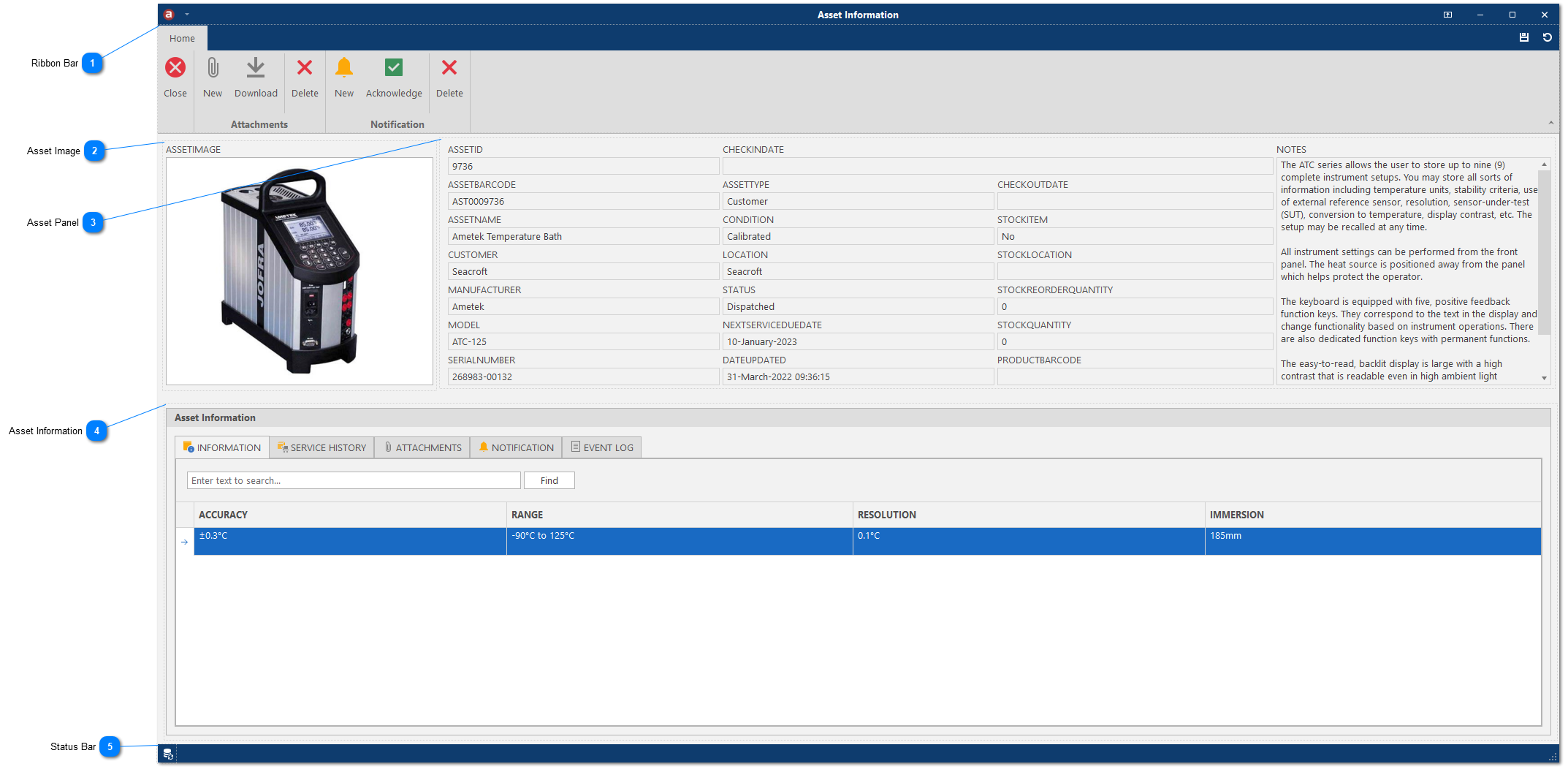Click the ±0.3°C accuracy cell

point(350,542)
